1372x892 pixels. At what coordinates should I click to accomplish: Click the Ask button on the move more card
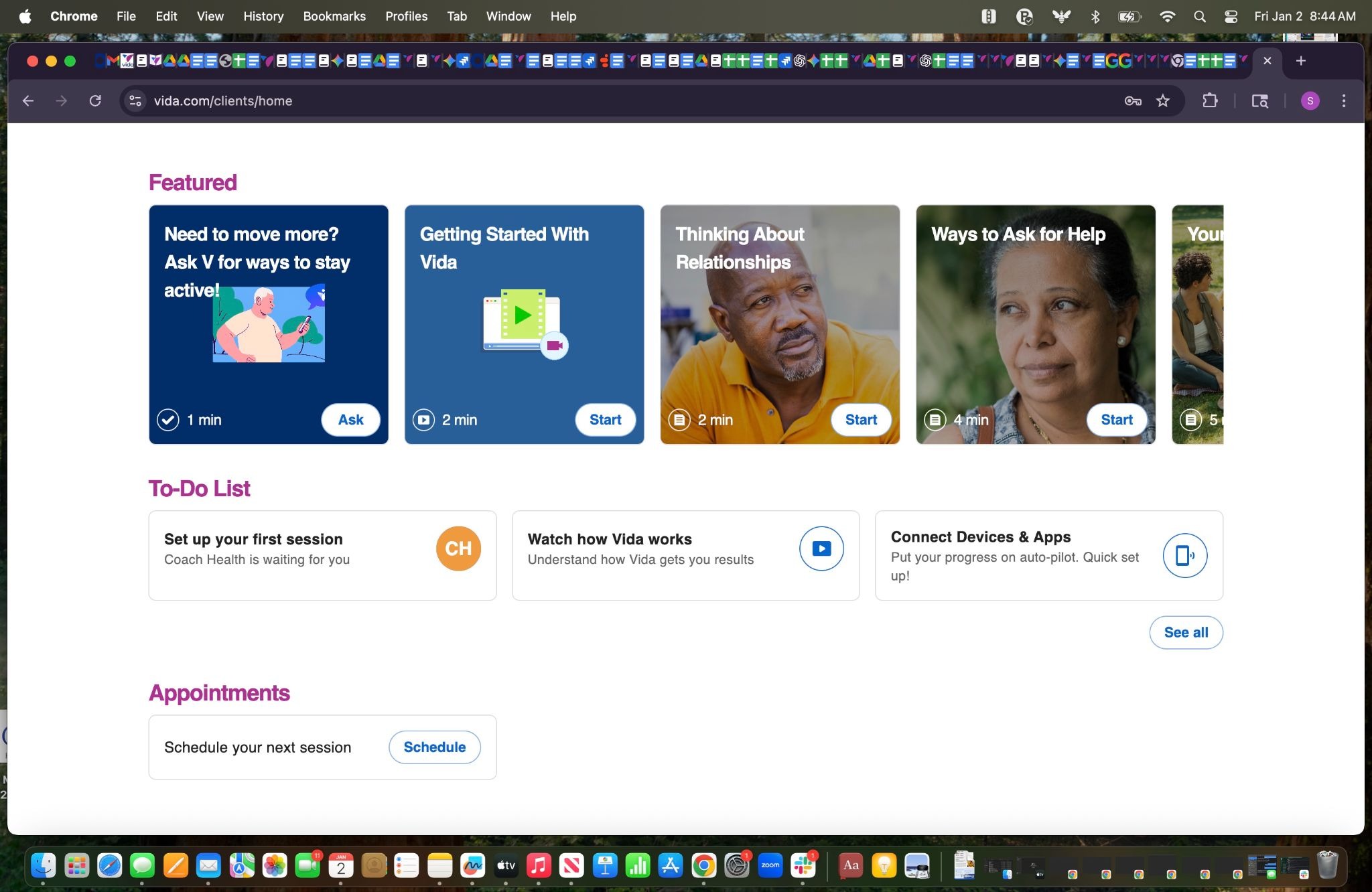350,420
